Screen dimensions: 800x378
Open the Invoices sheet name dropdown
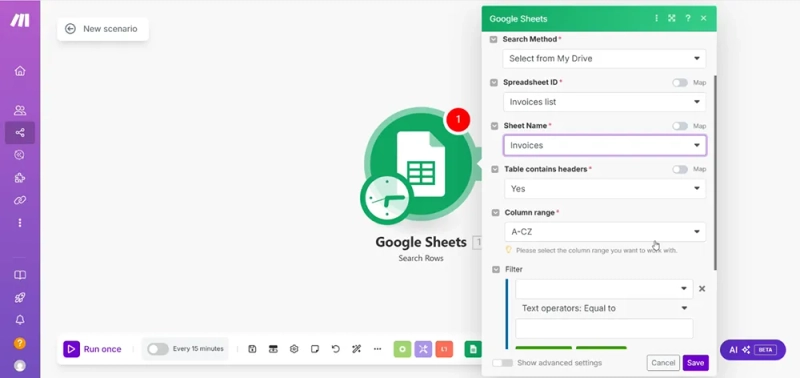[x=605, y=145]
